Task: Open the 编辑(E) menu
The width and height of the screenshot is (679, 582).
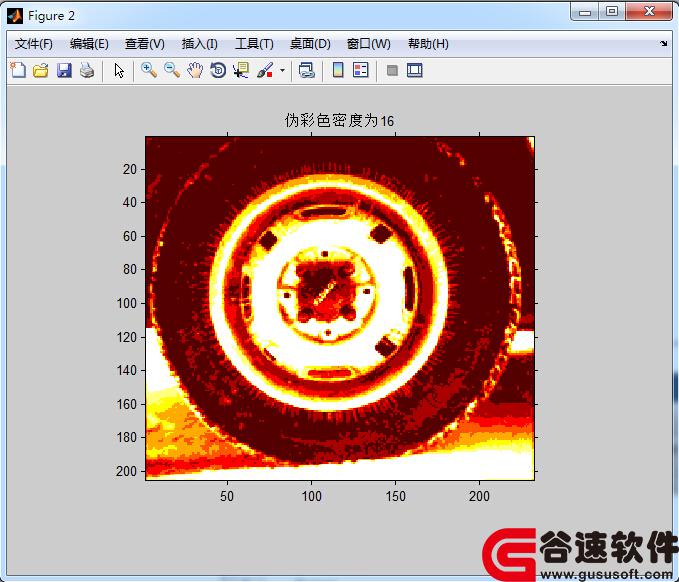Action: click(89, 44)
